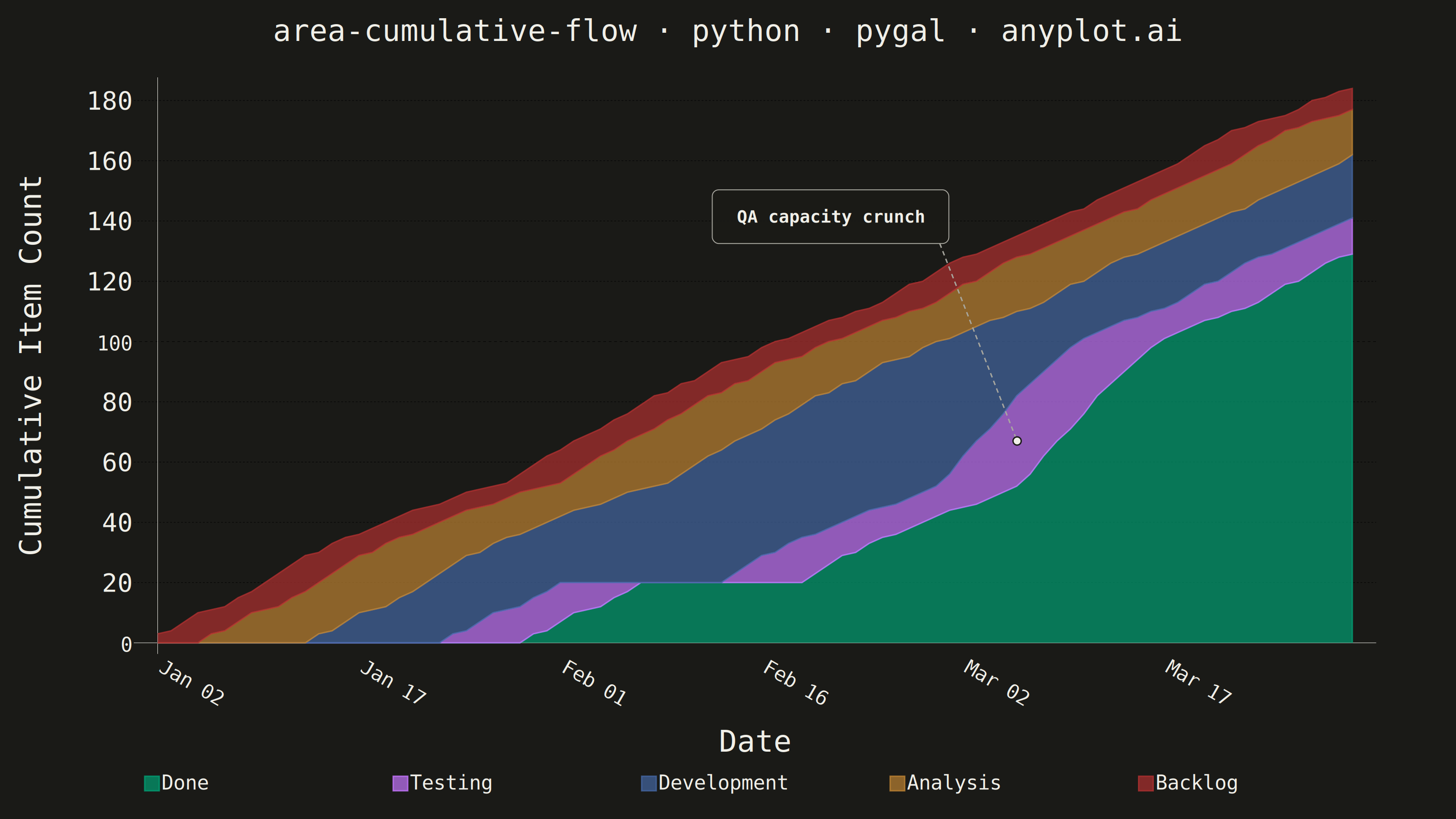
Task: Click the 'Date' x-axis title
Action: pos(754,741)
